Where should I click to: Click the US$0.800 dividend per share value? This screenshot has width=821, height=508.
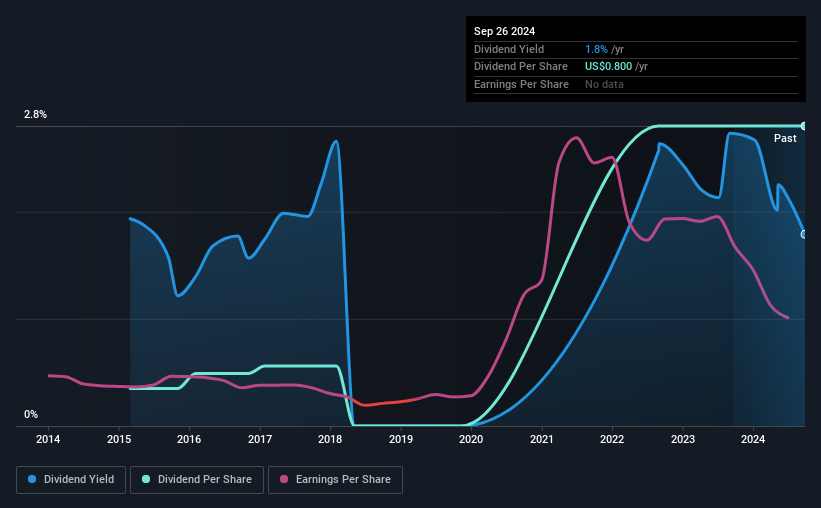tap(608, 67)
